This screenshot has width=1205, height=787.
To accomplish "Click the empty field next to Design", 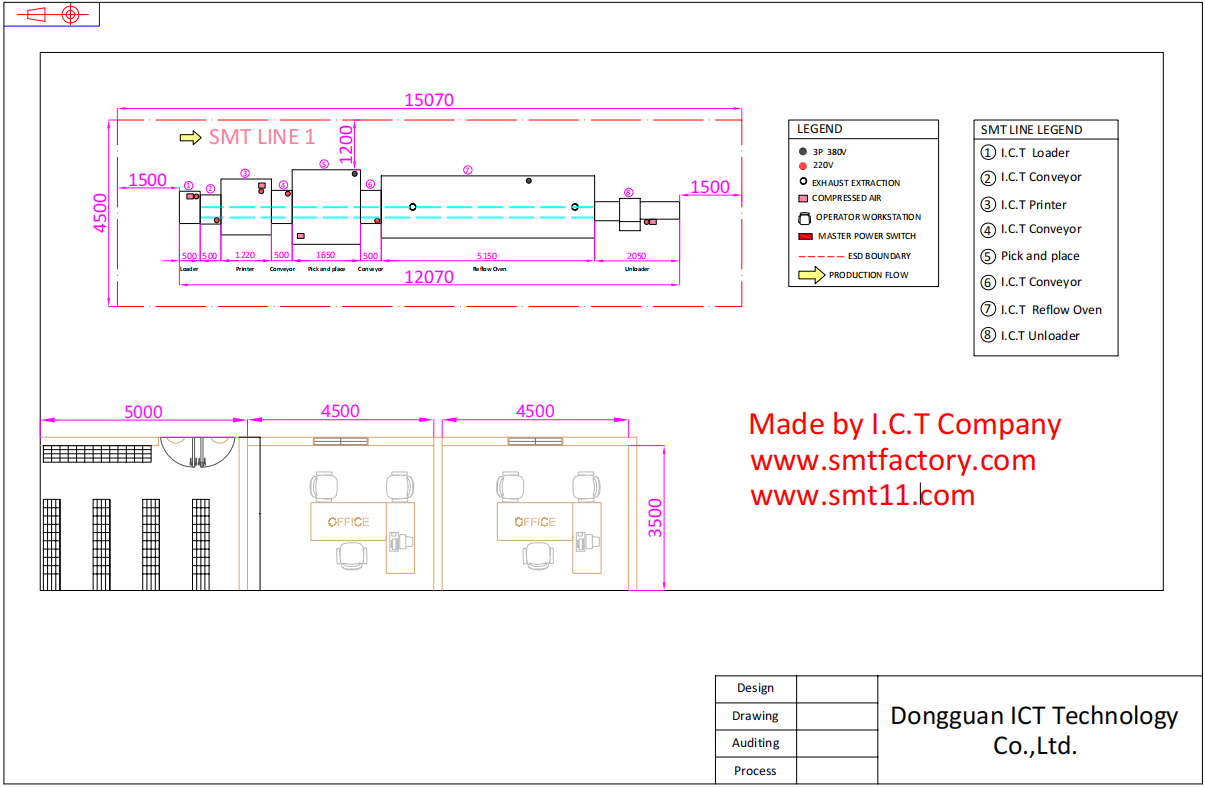I will (x=836, y=689).
